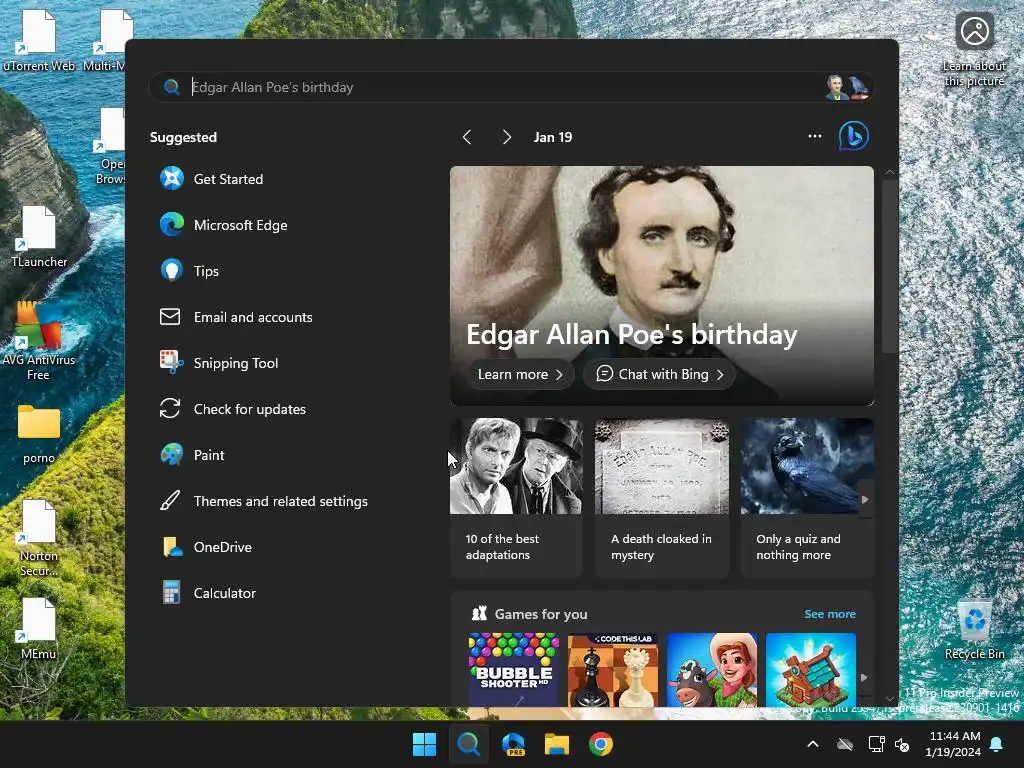This screenshot has width=1024, height=768.
Task: Click the muted volume tray icon
Action: click(x=902, y=744)
